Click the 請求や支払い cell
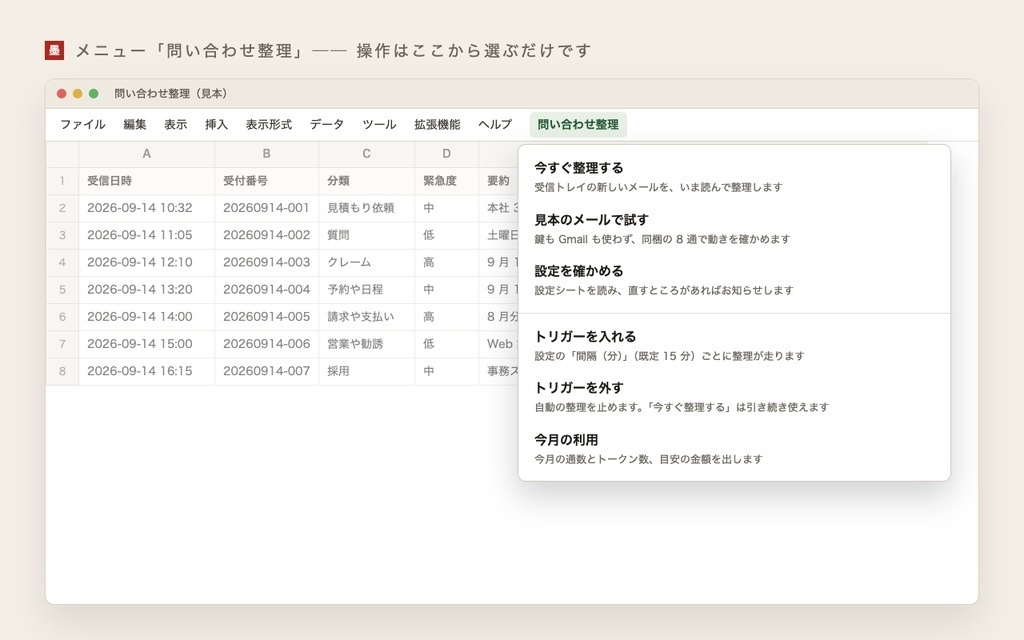 [366, 317]
